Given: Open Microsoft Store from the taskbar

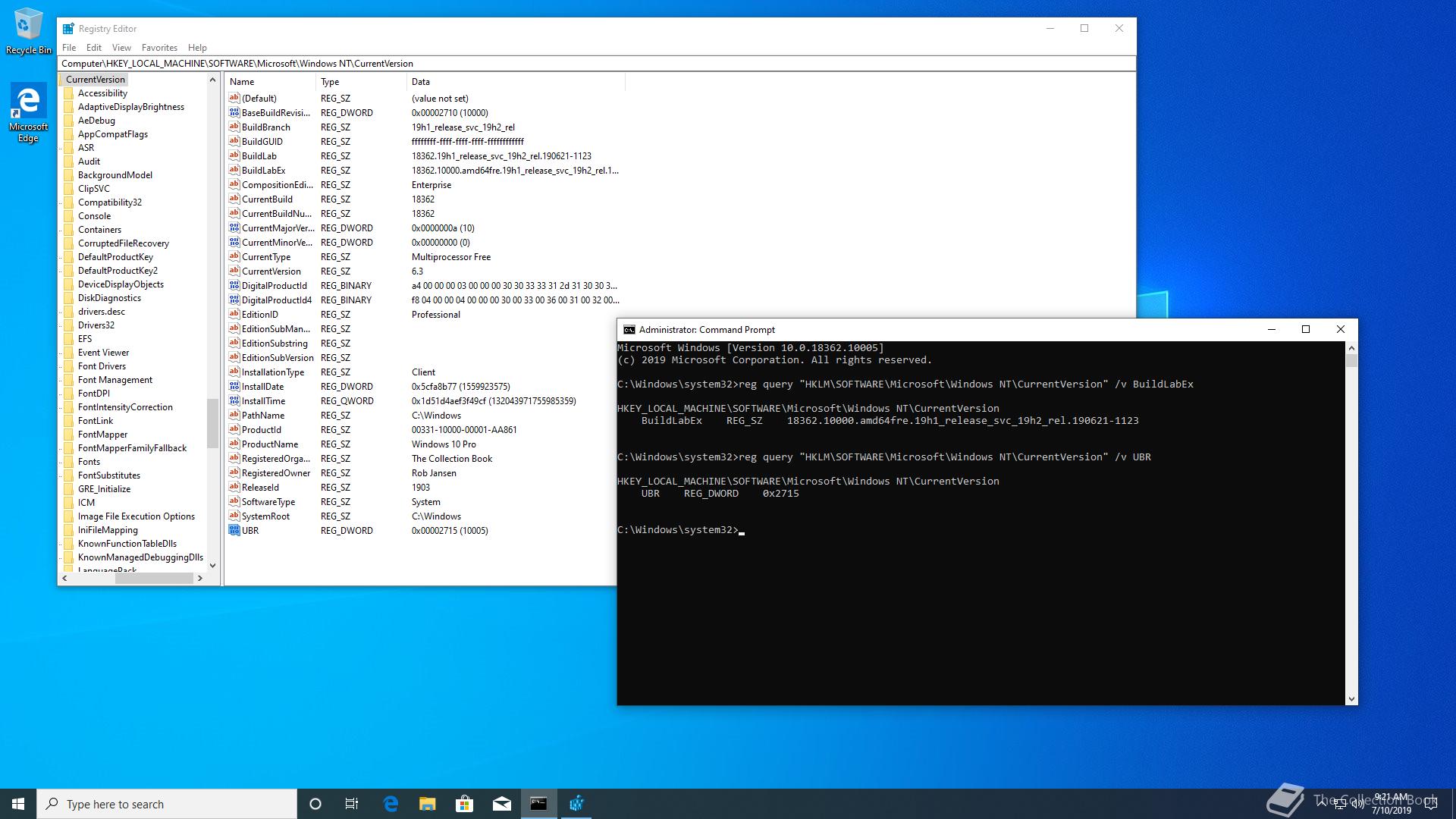Looking at the screenshot, I should 464,804.
